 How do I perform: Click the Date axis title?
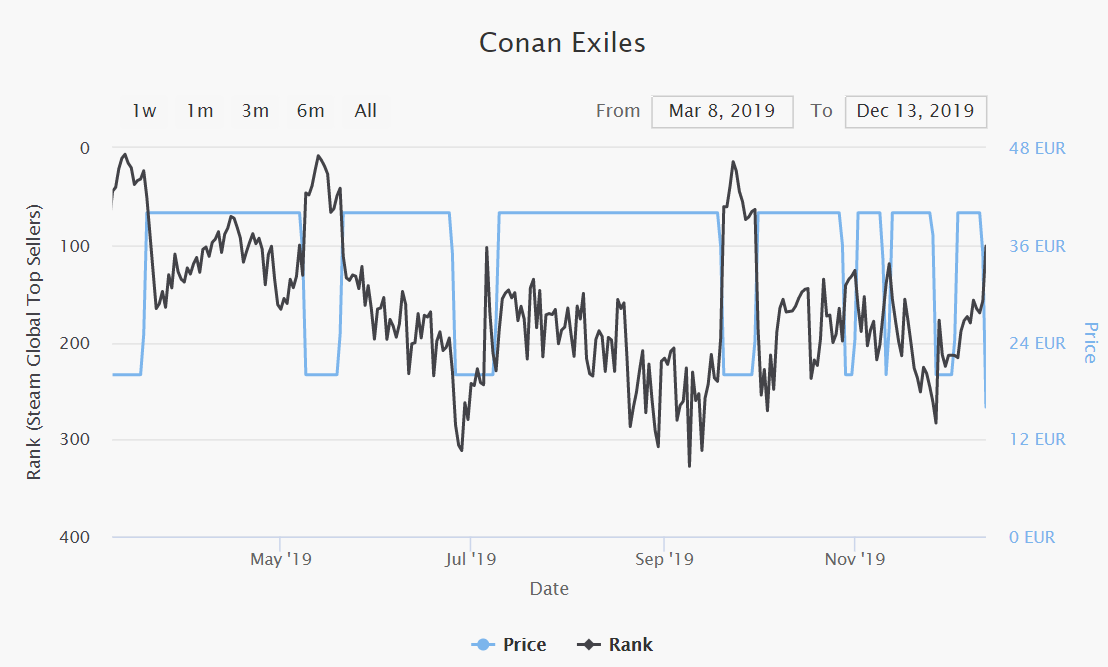click(549, 589)
